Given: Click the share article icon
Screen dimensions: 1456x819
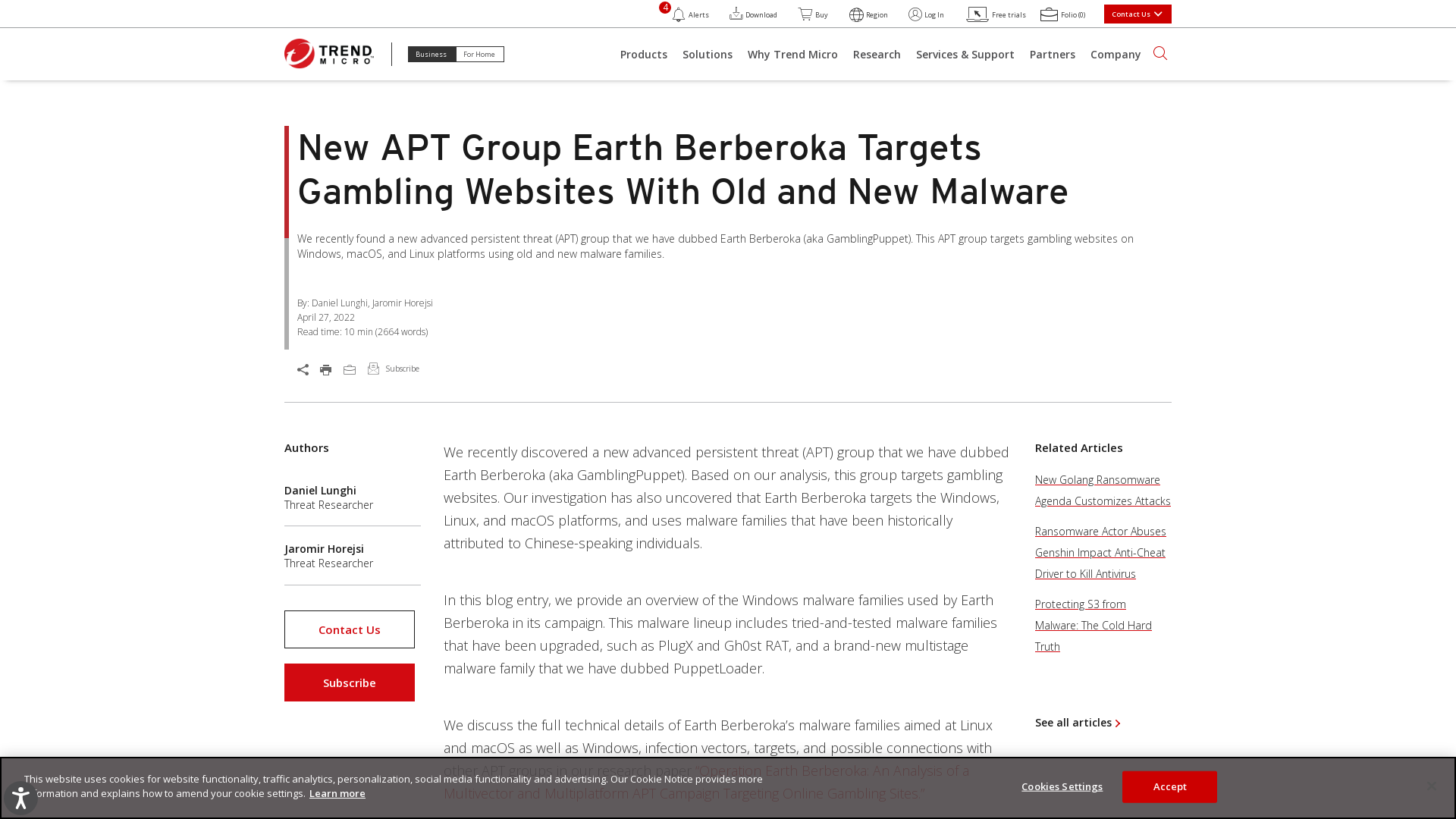Looking at the screenshot, I should coord(303,370).
